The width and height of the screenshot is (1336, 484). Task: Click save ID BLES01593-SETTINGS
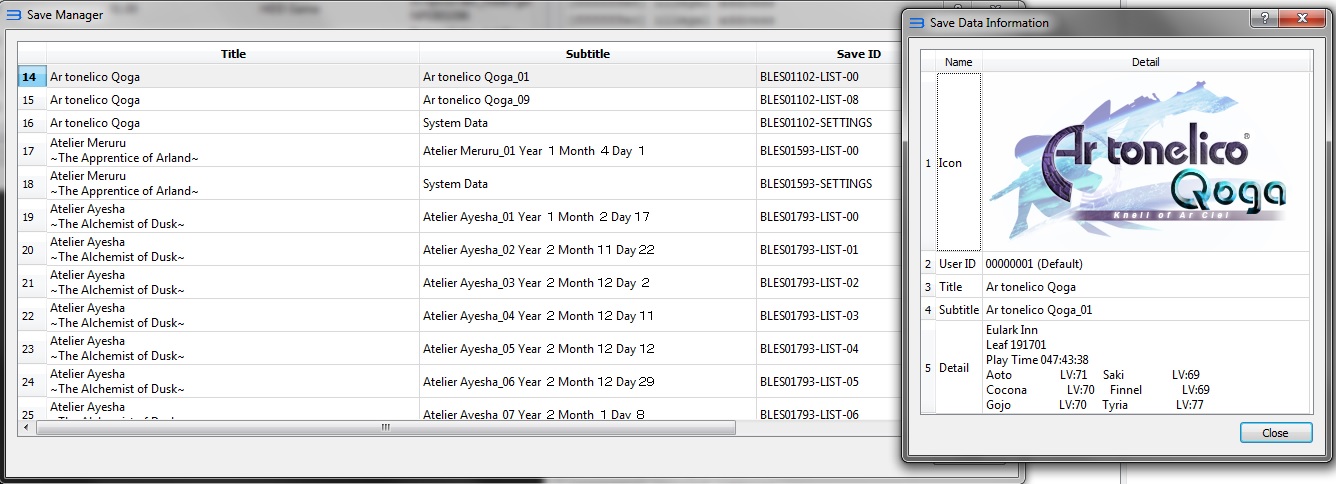(x=828, y=184)
